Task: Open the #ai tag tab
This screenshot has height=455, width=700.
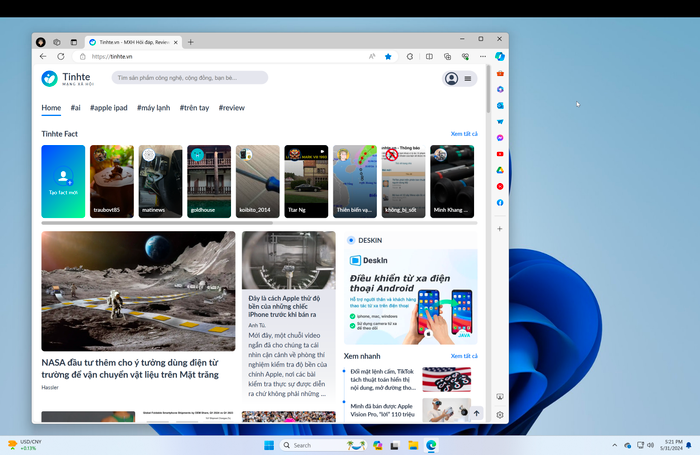Action: 75,108
